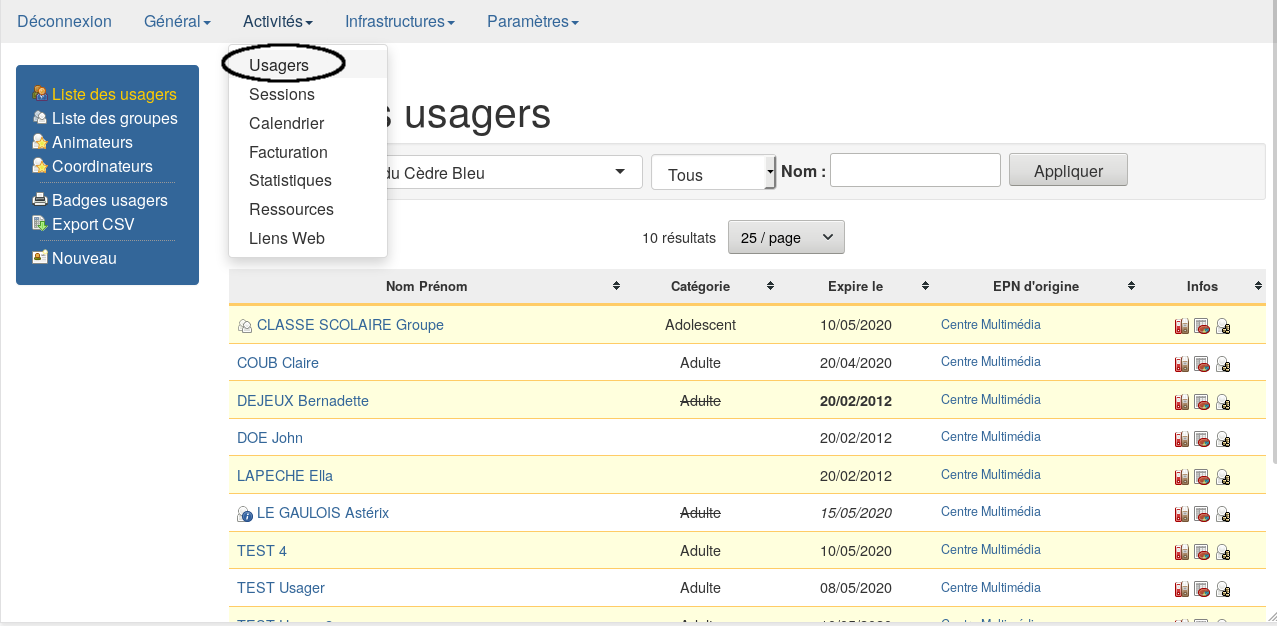
Task: Click the binders icon in CLASSE SCOLAIRE row
Action: point(1181,326)
